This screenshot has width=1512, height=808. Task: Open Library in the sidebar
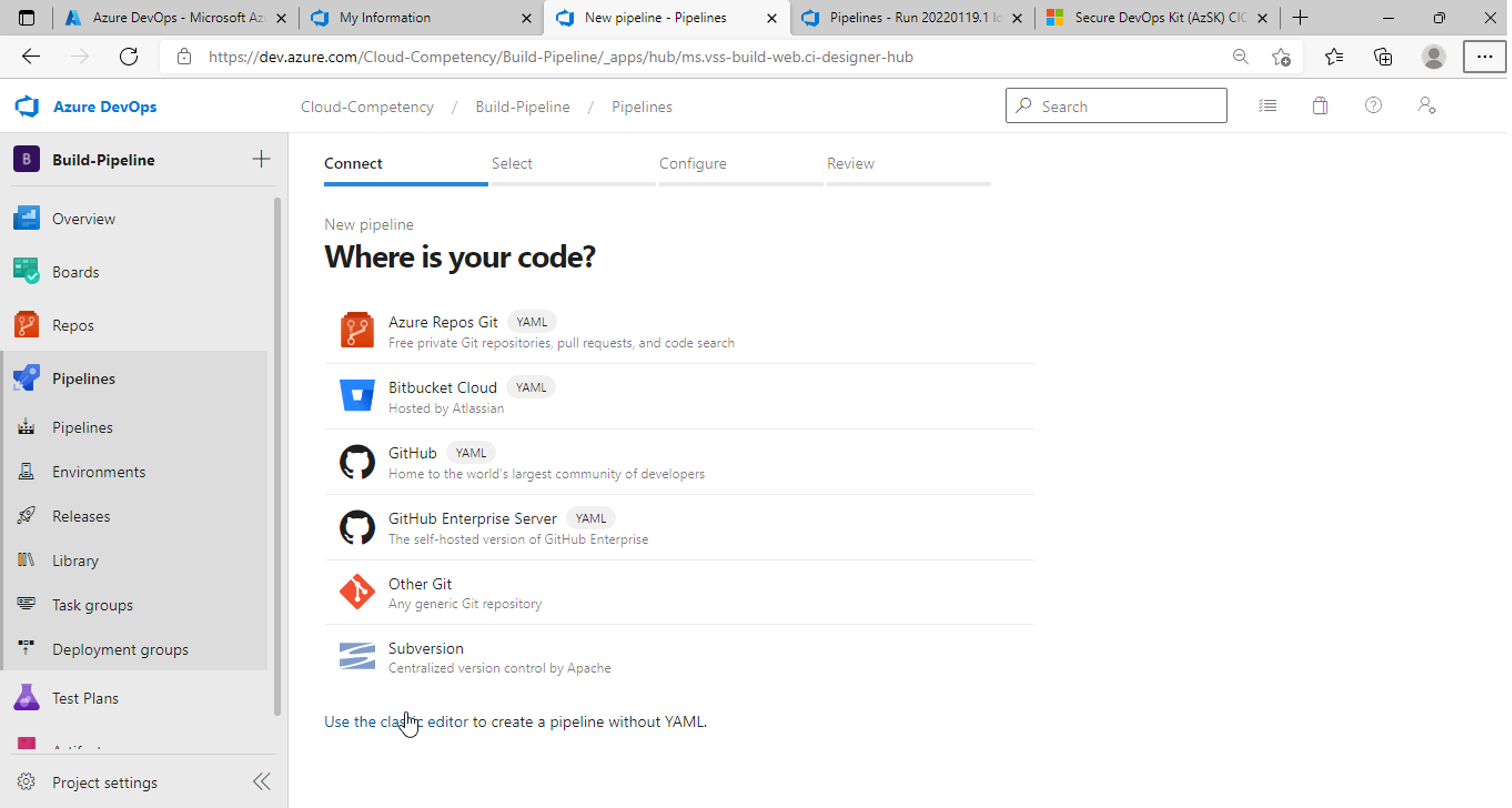point(75,560)
